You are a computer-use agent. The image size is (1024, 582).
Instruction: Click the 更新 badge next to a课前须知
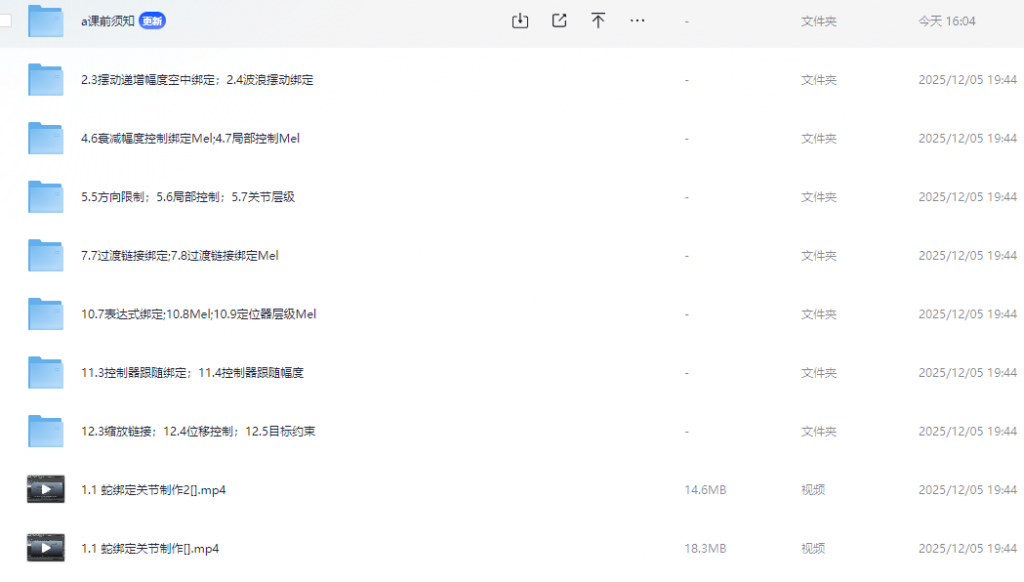coord(151,20)
